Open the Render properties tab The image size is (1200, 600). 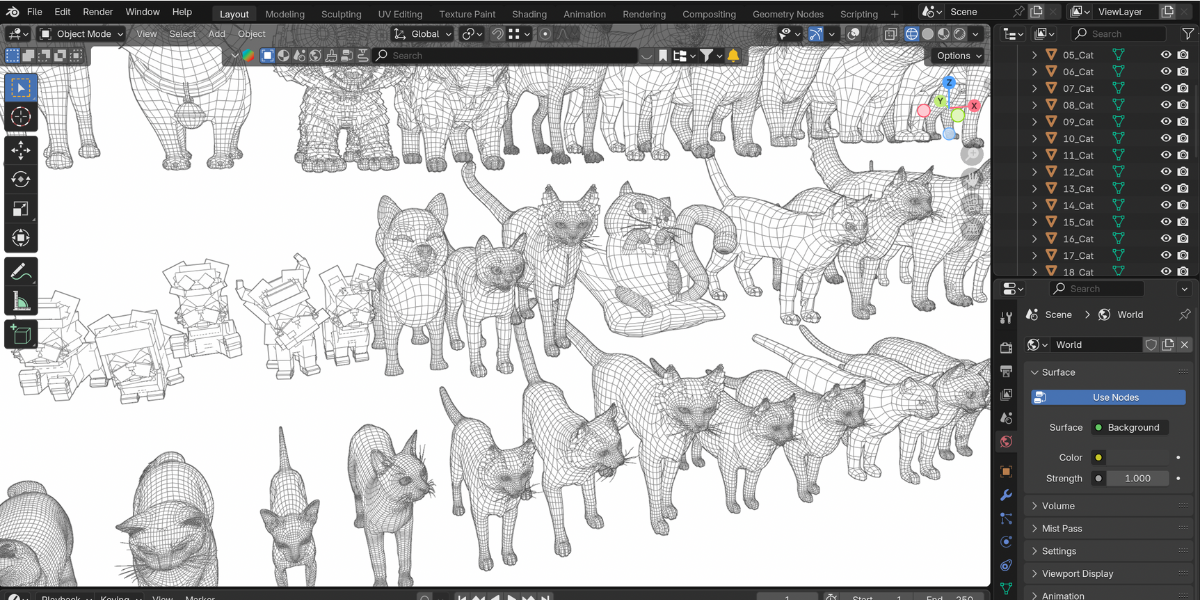(x=1006, y=348)
